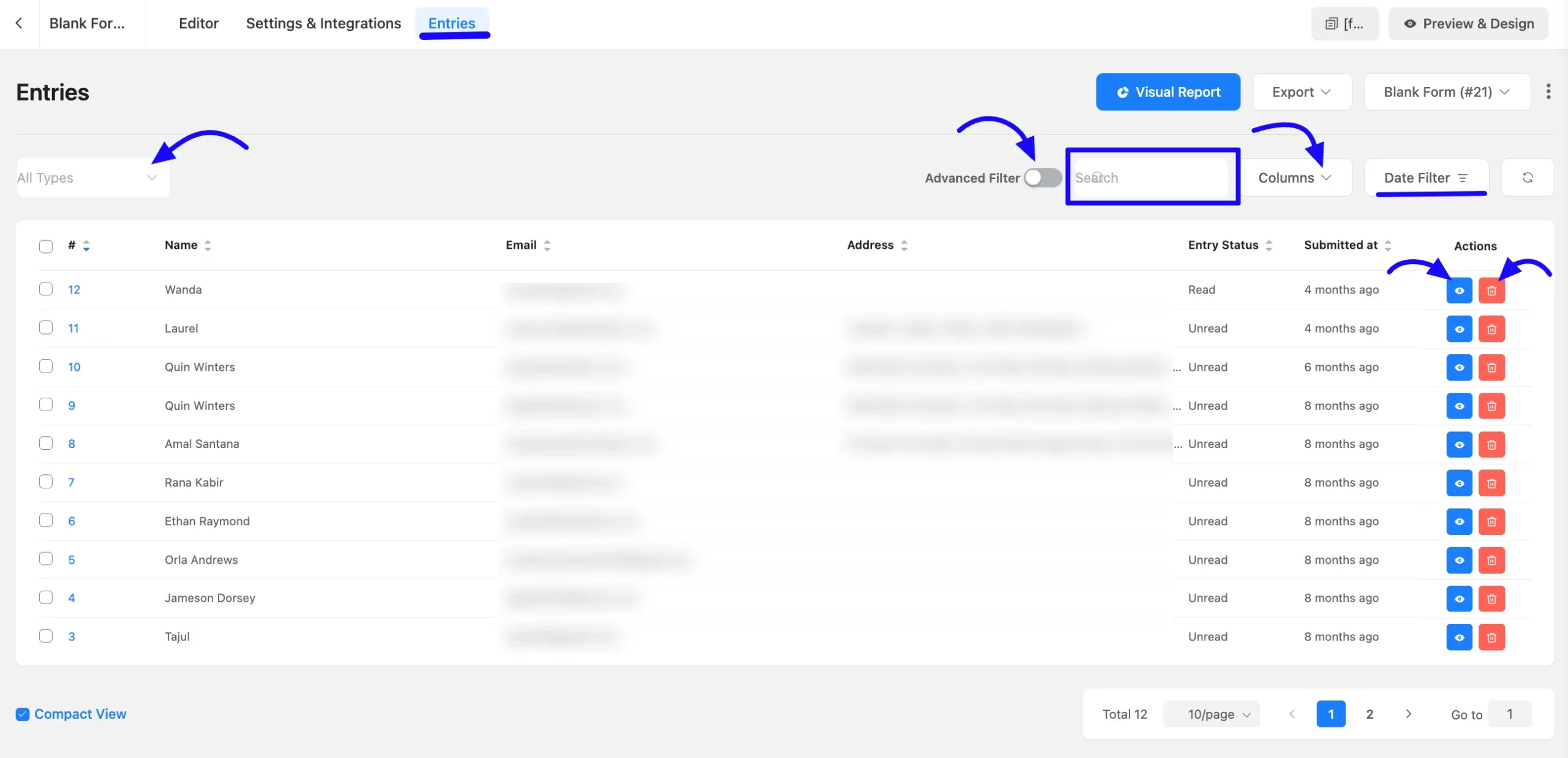View entry 11 from Laurel
Image resolution: width=1568 pixels, height=758 pixels.
pyautogui.click(x=1459, y=329)
